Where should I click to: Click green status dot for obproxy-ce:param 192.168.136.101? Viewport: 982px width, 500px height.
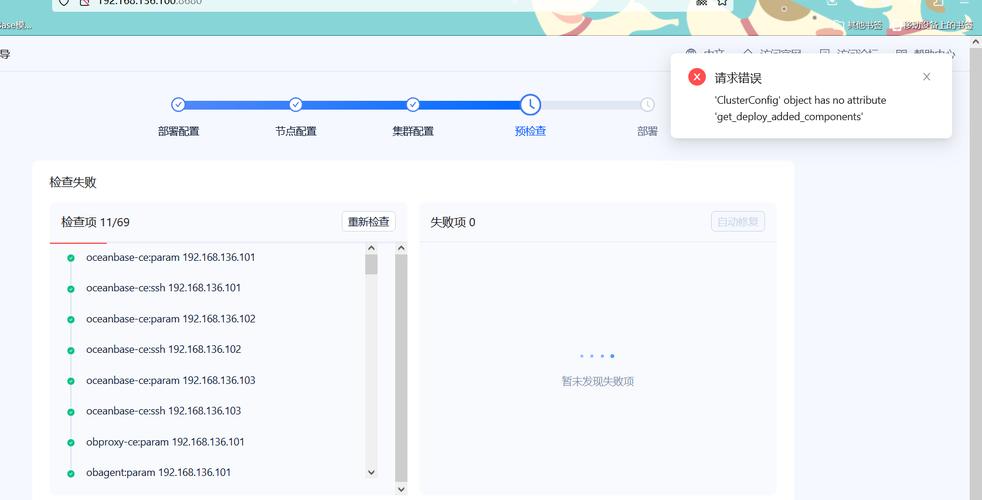[x=71, y=442]
